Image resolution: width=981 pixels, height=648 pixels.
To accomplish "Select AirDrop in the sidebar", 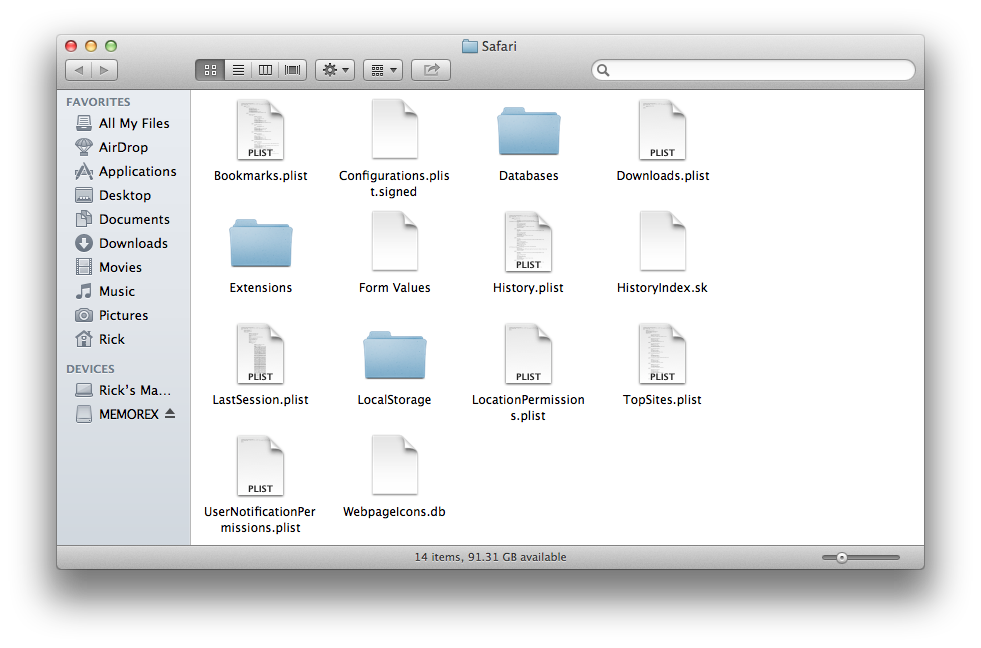I will tap(123, 147).
